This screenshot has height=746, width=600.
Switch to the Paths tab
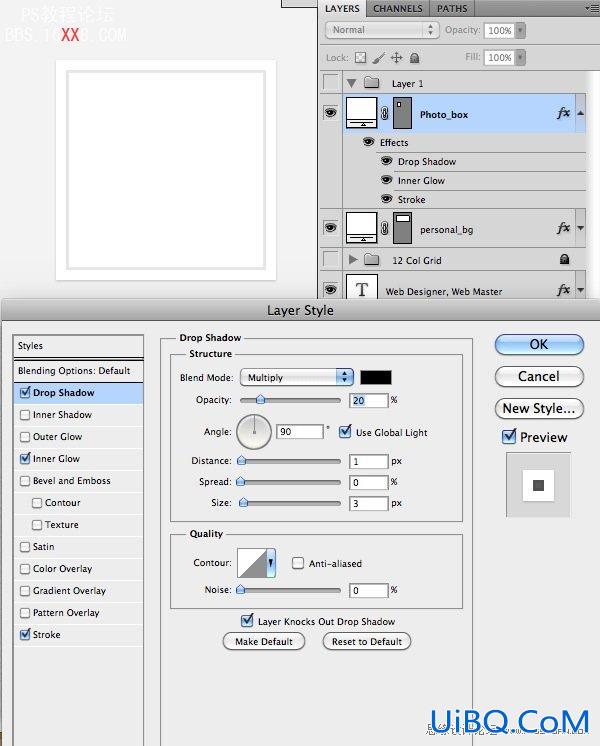tap(452, 9)
